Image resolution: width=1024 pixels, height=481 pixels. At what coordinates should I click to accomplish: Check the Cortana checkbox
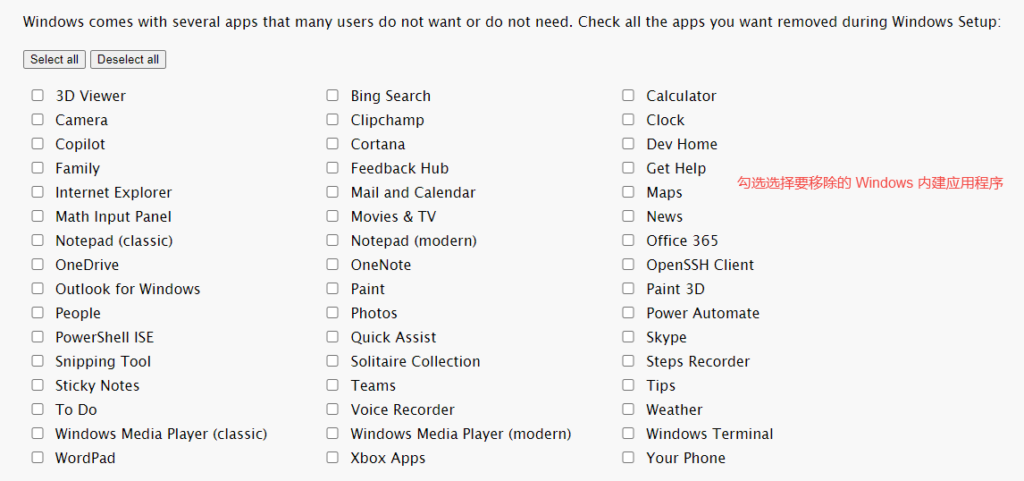332,144
